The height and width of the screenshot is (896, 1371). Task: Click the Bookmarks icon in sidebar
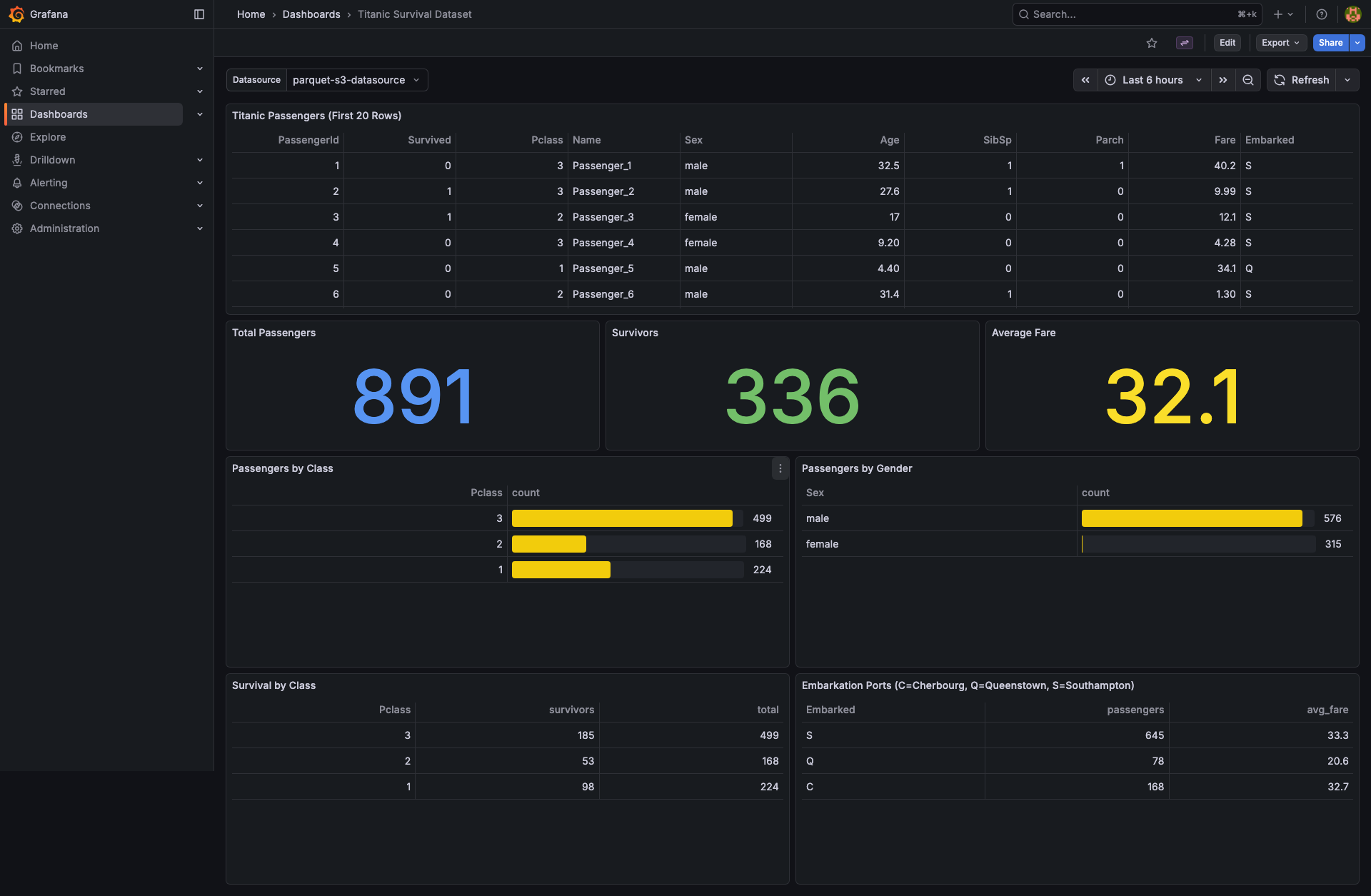[17, 69]
